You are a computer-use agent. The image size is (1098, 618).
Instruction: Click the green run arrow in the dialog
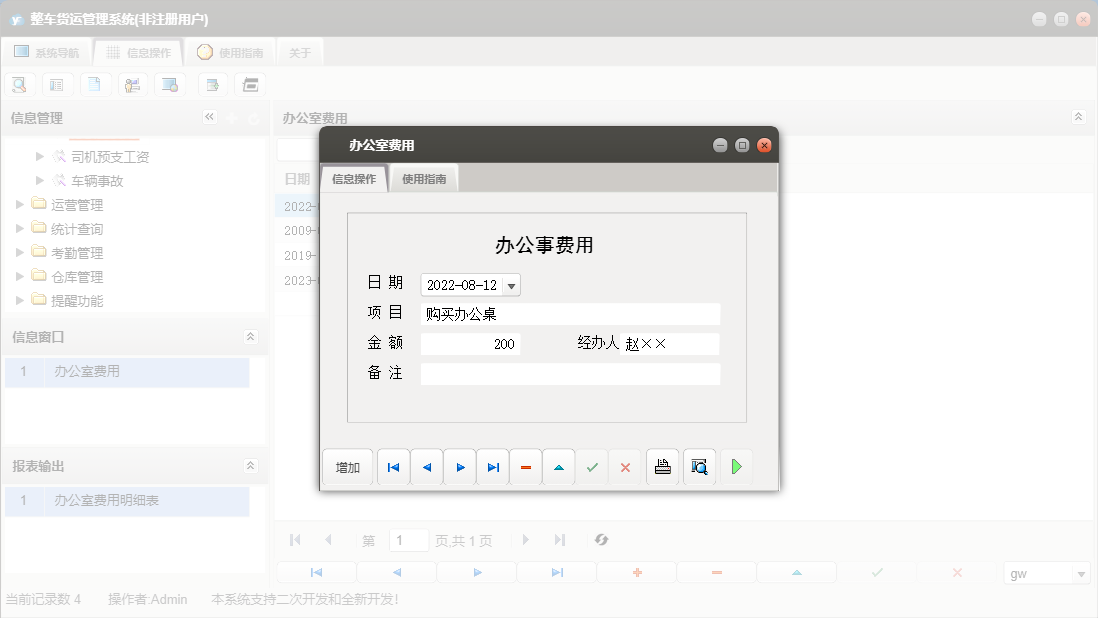[x=736, y=466]
